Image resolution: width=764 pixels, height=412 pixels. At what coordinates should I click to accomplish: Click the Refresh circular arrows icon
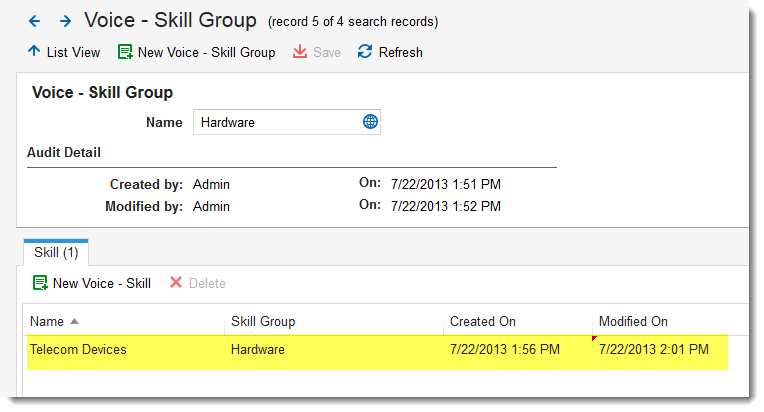click(x=365, y=52)
